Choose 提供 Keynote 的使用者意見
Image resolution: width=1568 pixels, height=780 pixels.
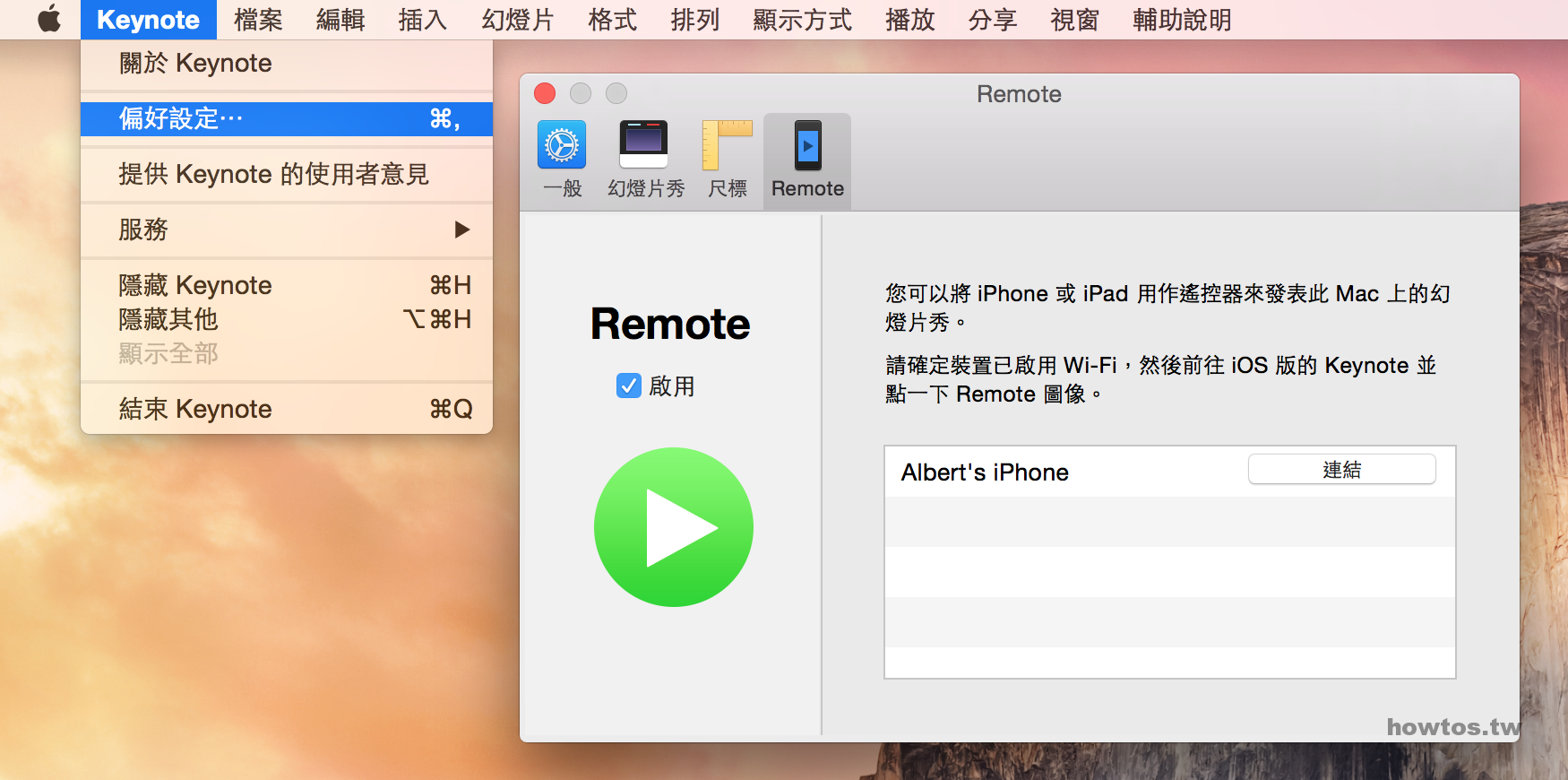[x=287, y=174]
